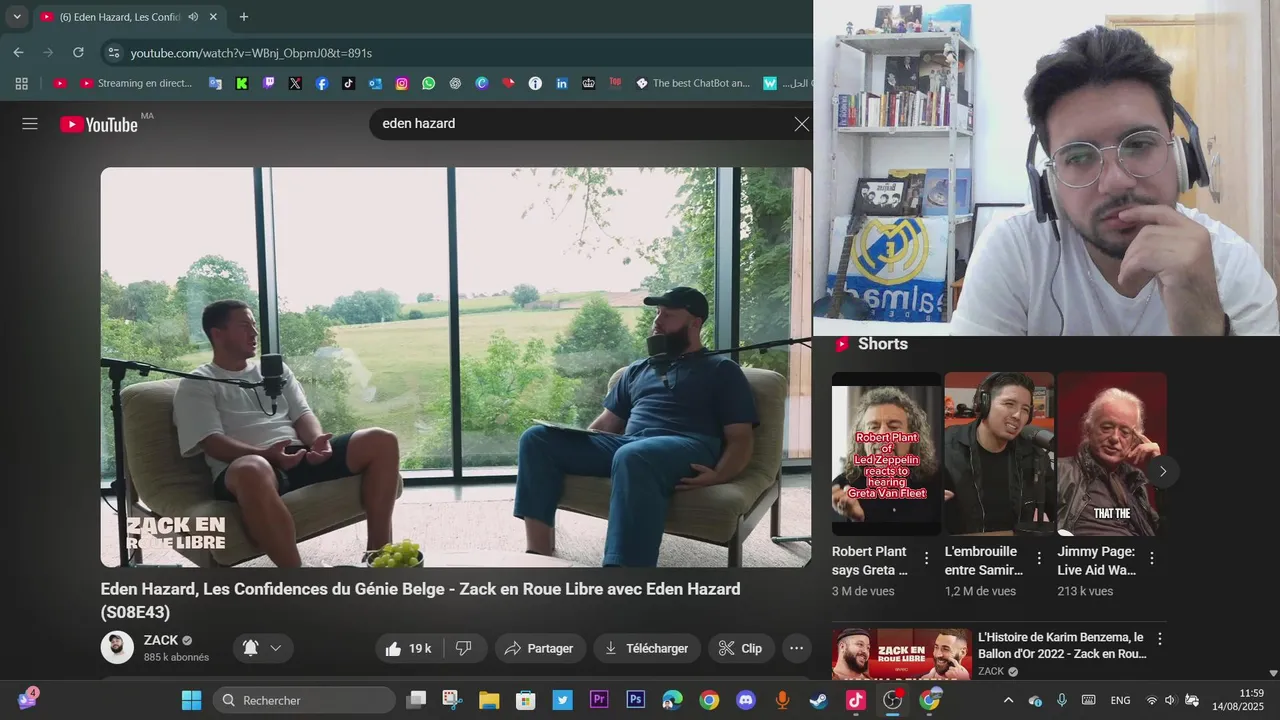The height and width of the screenshot is (720, 1280).
Task: Open Task View on taskbar
Action: click(416, 700)
